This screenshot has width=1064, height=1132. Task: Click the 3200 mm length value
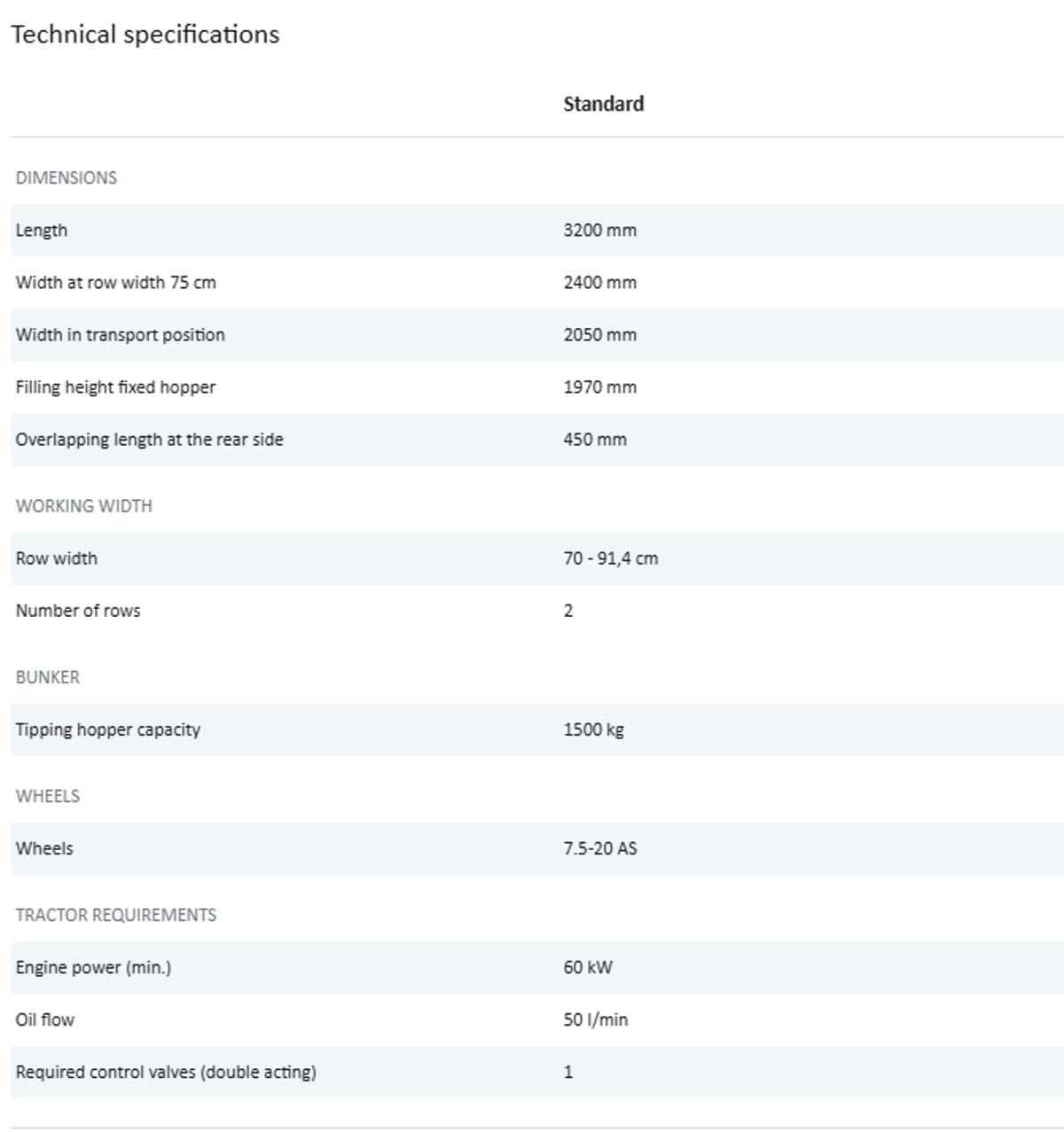(599, 230)
